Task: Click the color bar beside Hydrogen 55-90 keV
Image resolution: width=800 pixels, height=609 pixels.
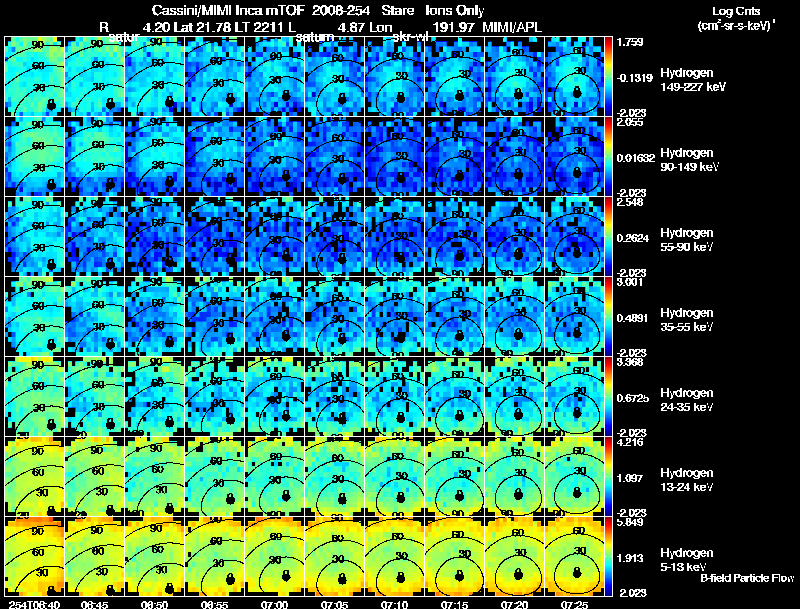Action: pos(608,236)
